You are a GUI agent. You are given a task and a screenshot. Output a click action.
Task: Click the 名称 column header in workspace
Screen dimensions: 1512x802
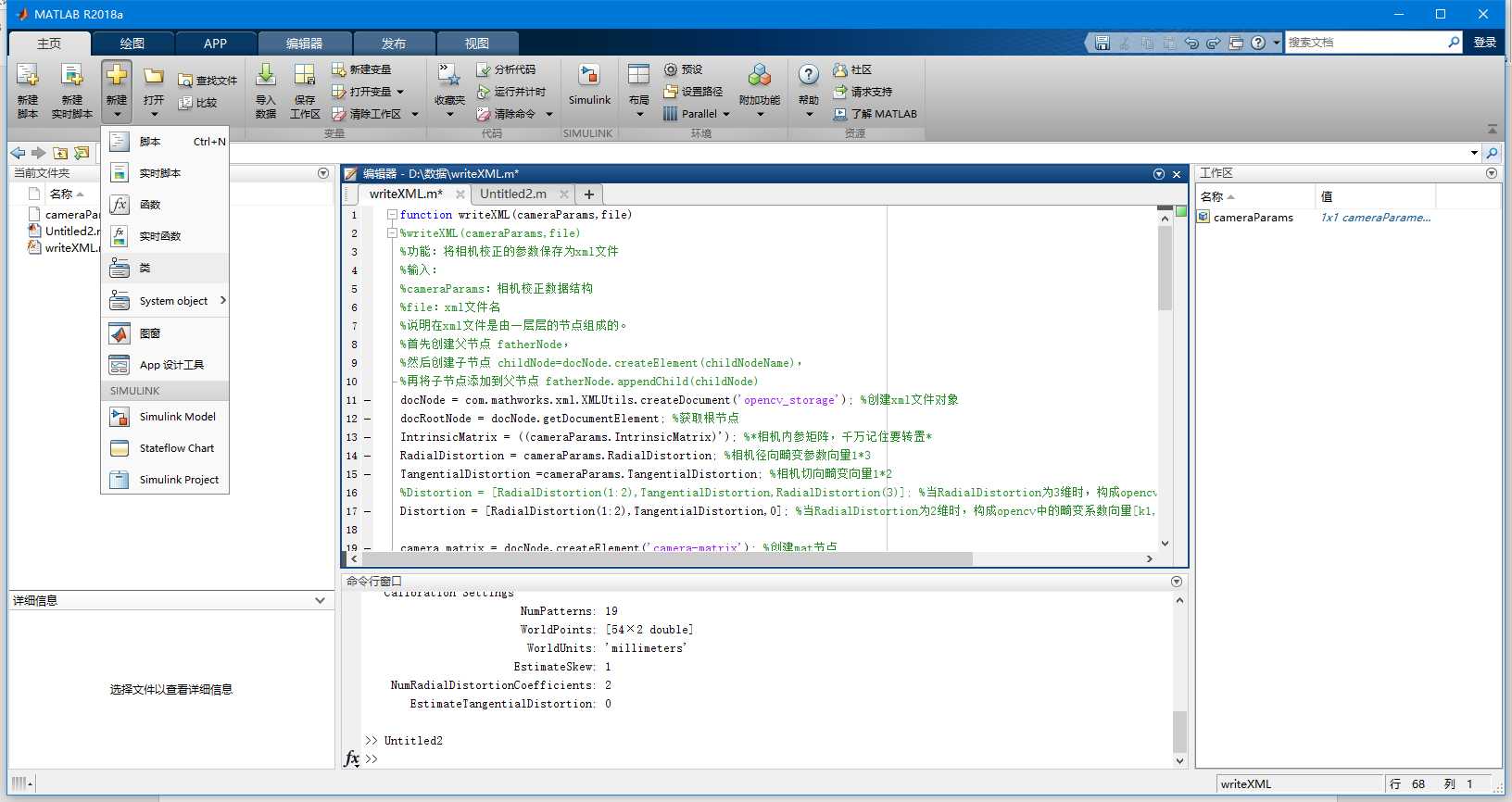(1254, 196)
